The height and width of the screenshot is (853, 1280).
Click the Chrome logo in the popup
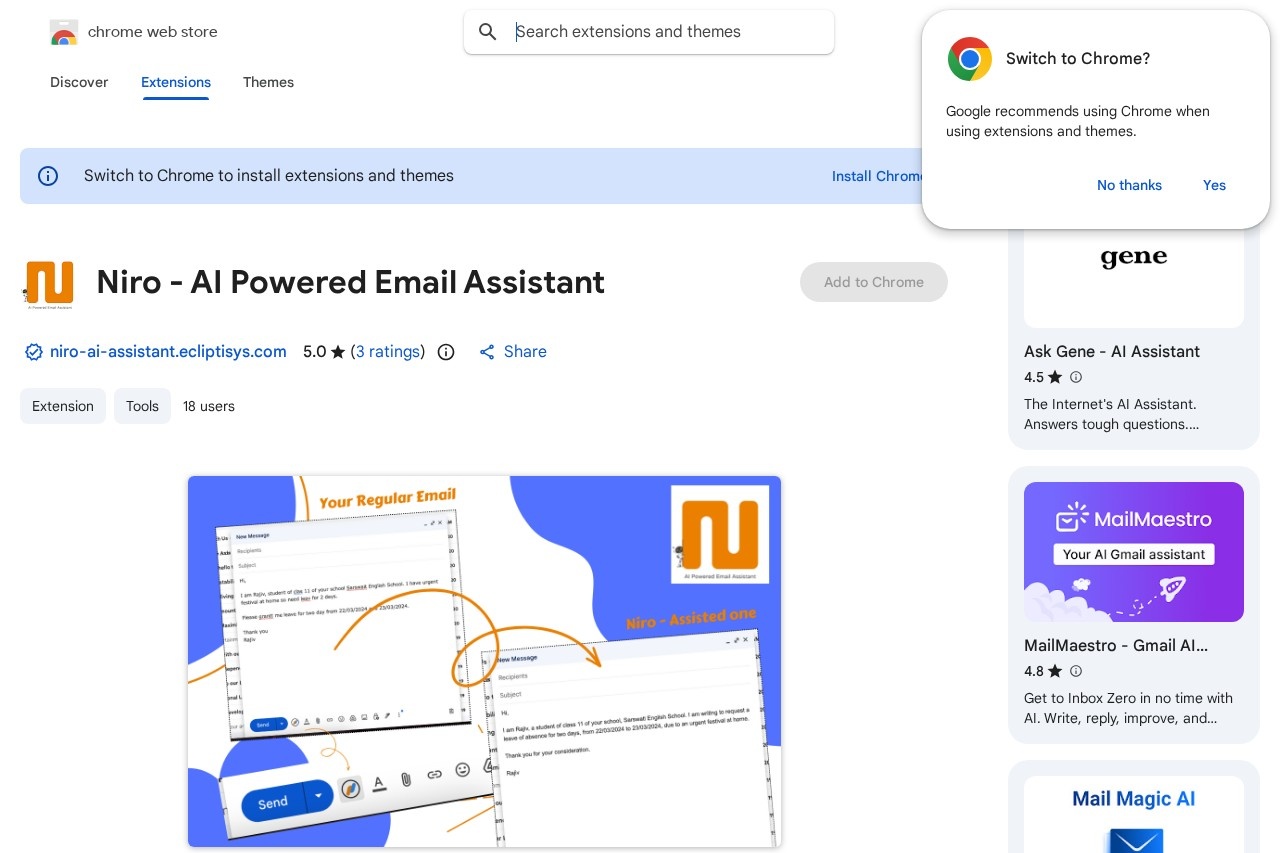tap(969, 59)
